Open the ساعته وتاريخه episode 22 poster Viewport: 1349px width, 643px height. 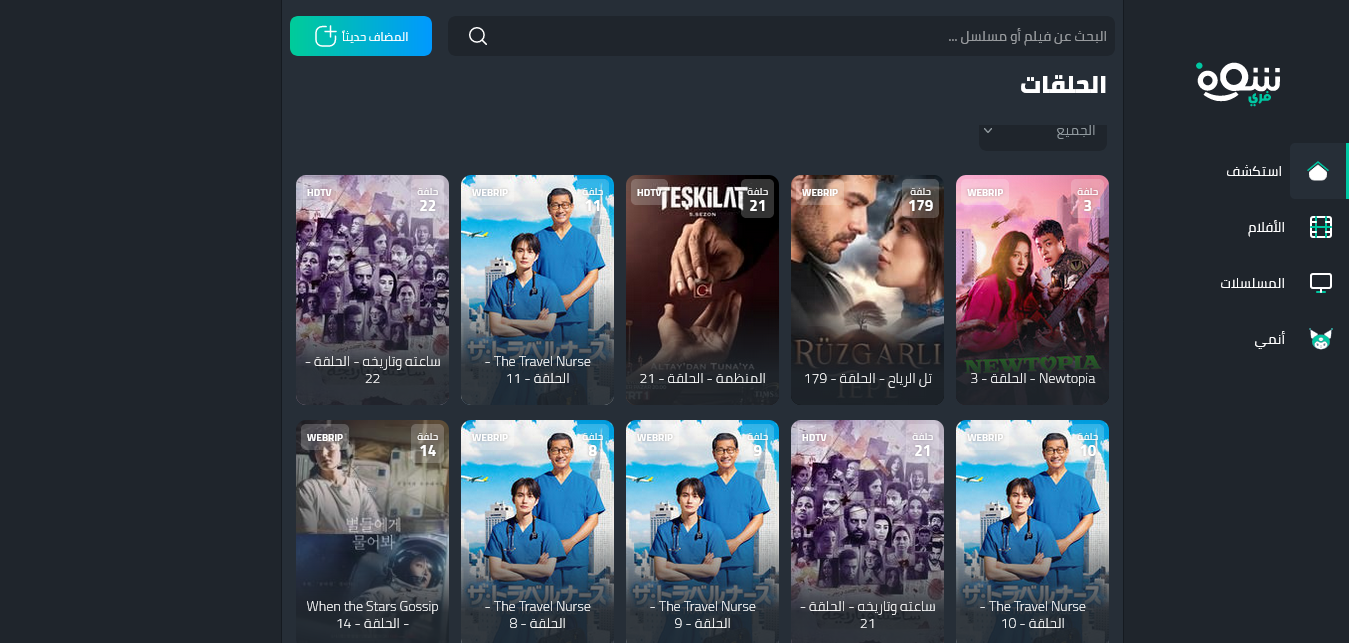(x=372, y=290)
